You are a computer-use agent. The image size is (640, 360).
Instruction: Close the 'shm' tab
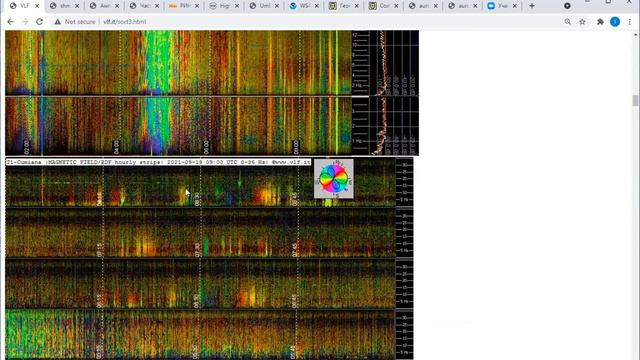coord(77,6)
